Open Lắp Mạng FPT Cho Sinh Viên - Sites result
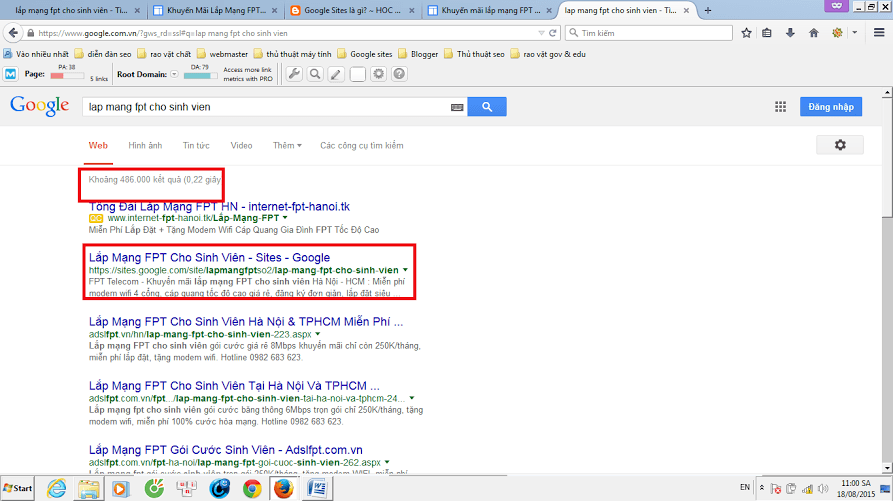Image resolution: width=893 pixels, height=501 pixels. point(210,257)
